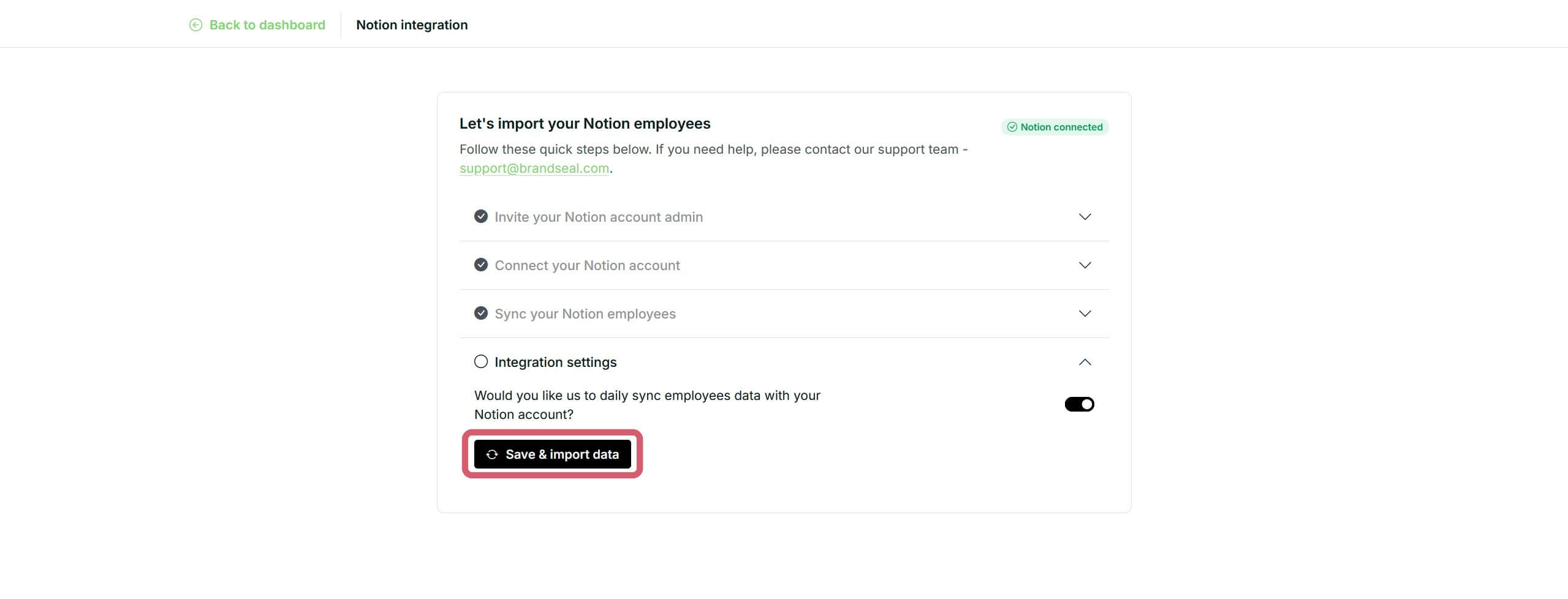
Task: Toggle the Notion daily sync switch off
Action: [x=1078, y=404]
